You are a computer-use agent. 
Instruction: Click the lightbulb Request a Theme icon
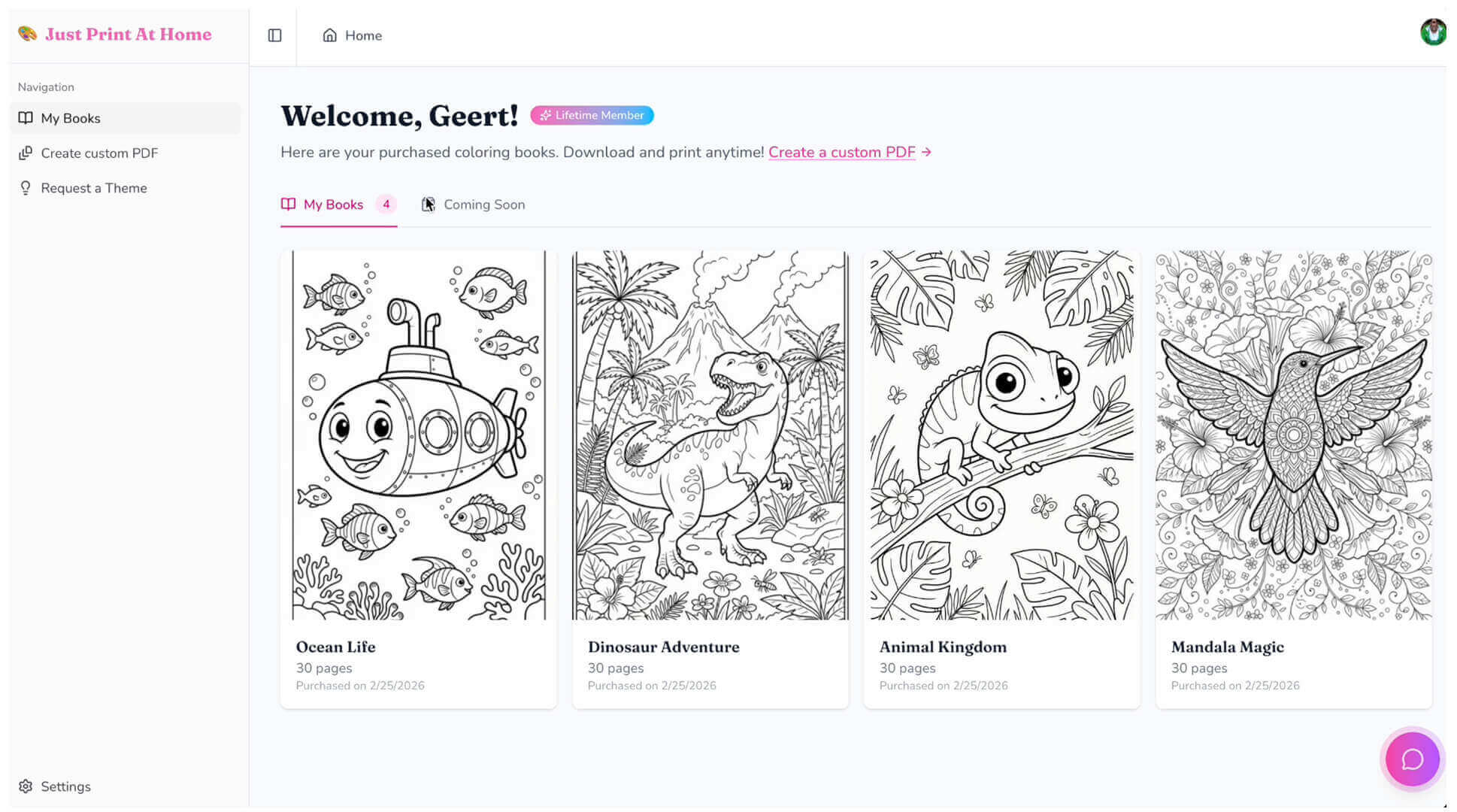pos(26,188)
